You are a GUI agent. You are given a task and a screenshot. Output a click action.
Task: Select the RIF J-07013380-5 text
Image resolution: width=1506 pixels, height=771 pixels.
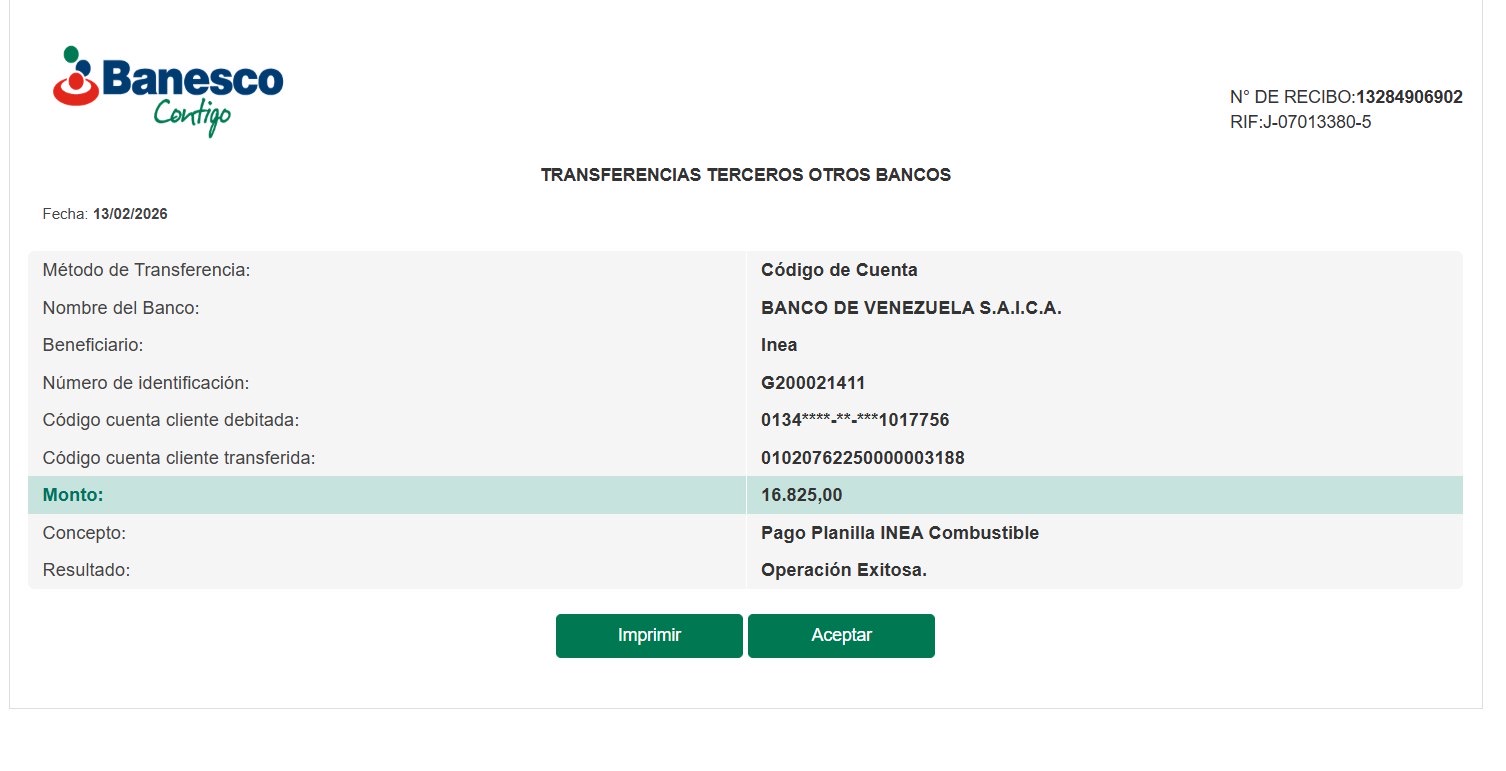tap(1300, 122)
